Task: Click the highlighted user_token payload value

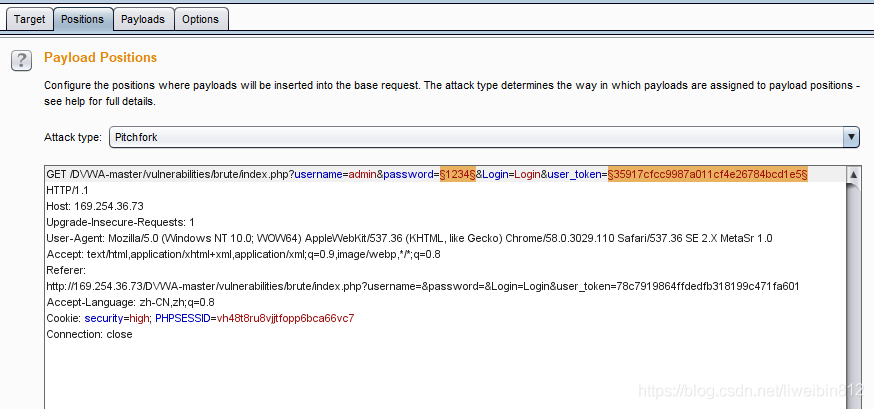Action: (708, 174)
